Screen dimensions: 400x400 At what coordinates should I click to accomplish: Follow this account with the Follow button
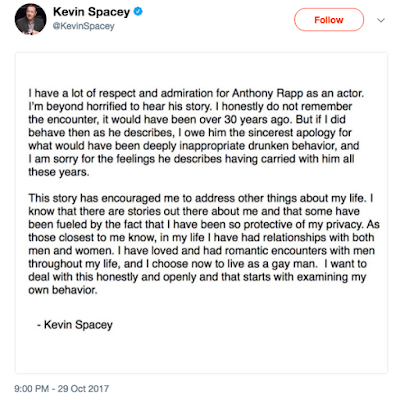click(329, 20)
